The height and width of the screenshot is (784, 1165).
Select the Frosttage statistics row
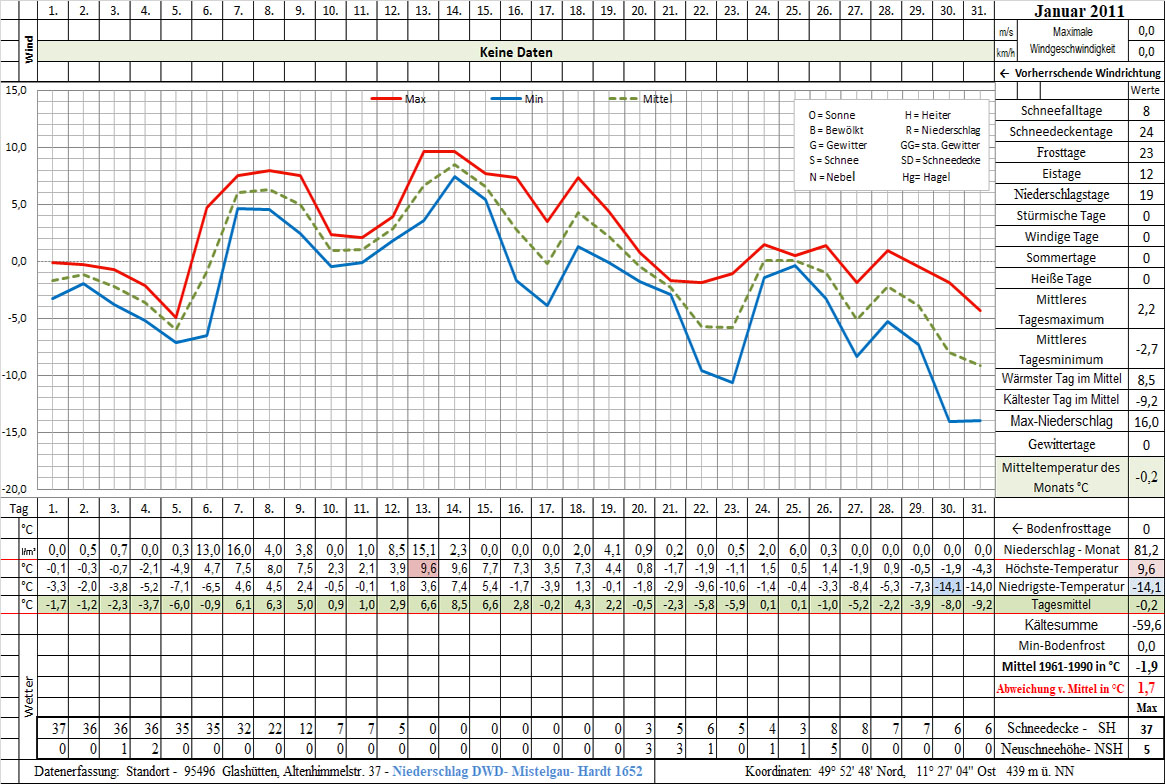tap(1061, 153)
